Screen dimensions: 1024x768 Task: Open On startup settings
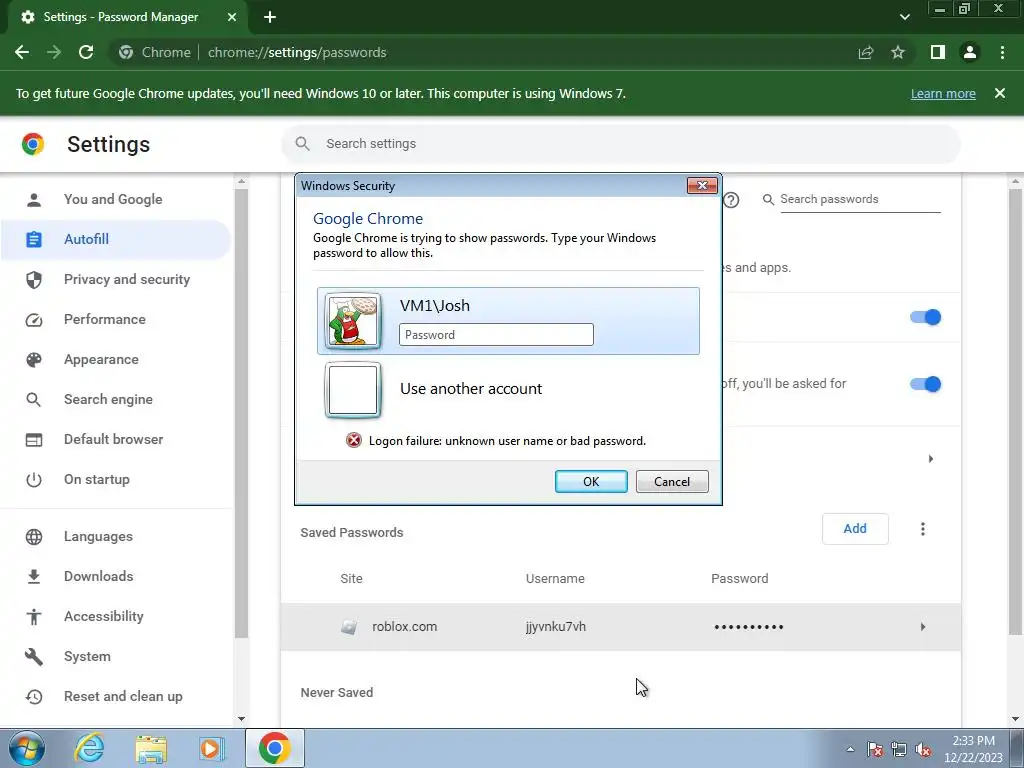tap(97, 479)
